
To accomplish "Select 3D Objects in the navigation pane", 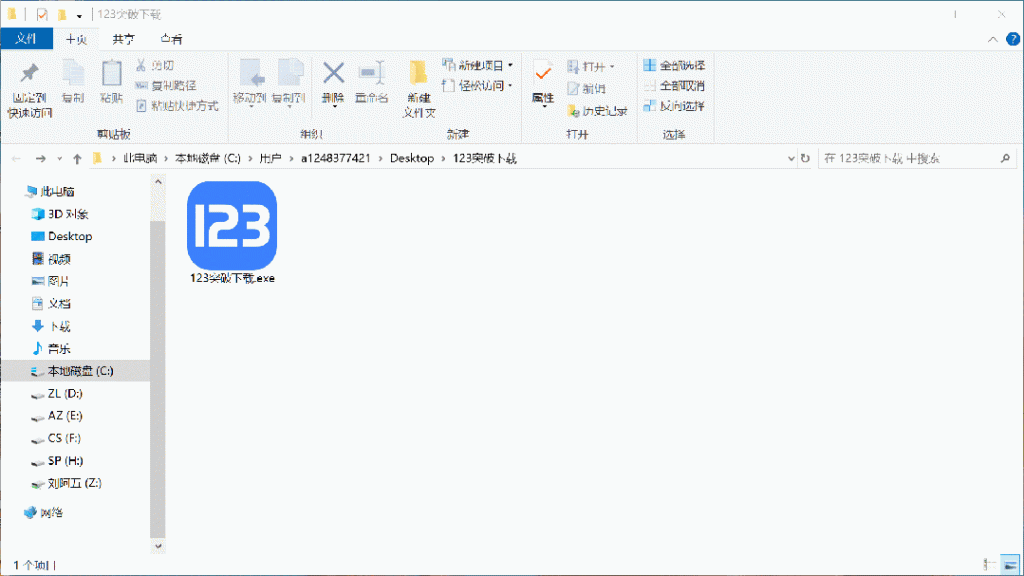I will tap(68, 214).
